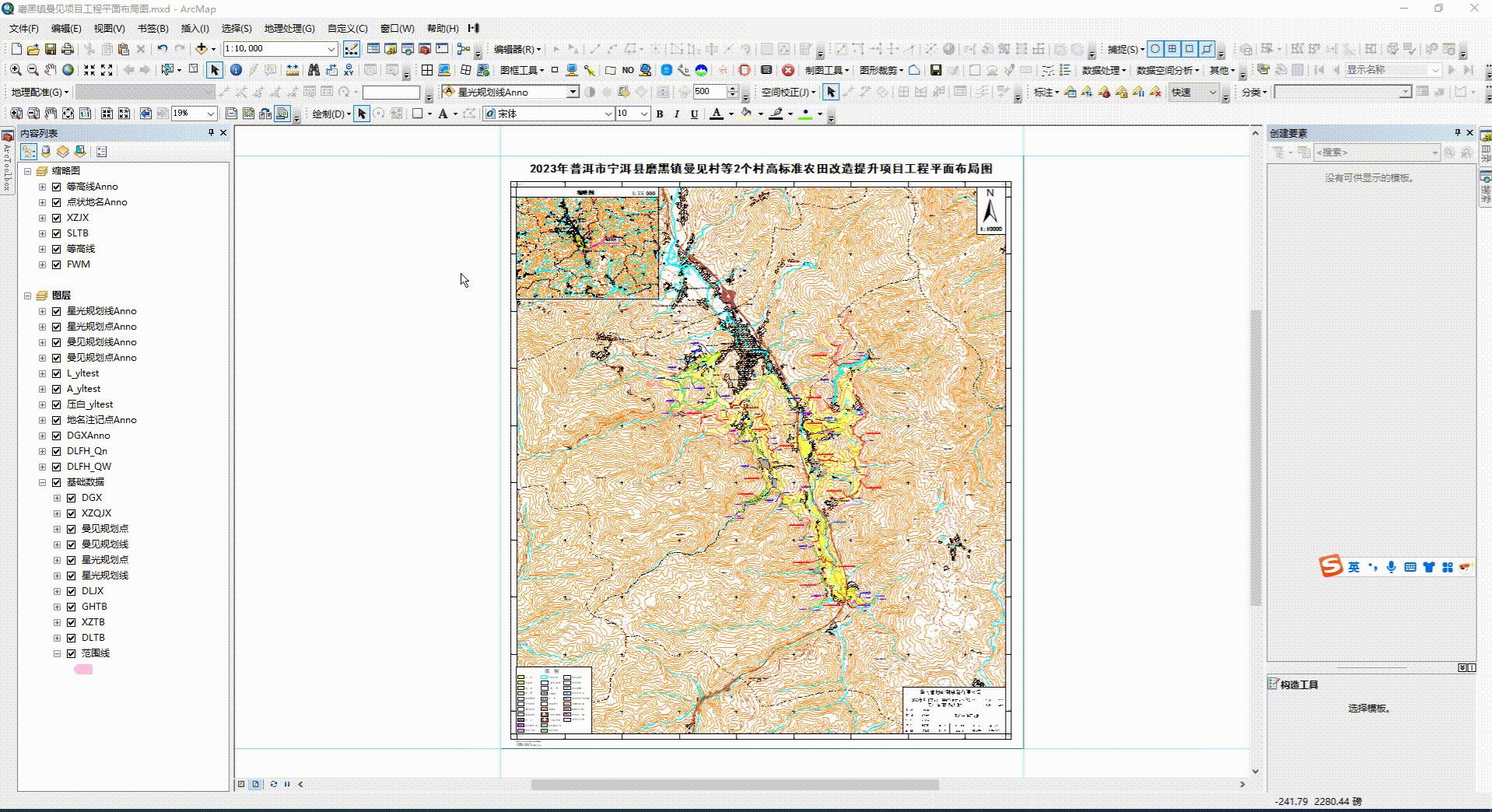Toggle bold text formatting
Viewport: 1492px width, 812px height.
659,114
